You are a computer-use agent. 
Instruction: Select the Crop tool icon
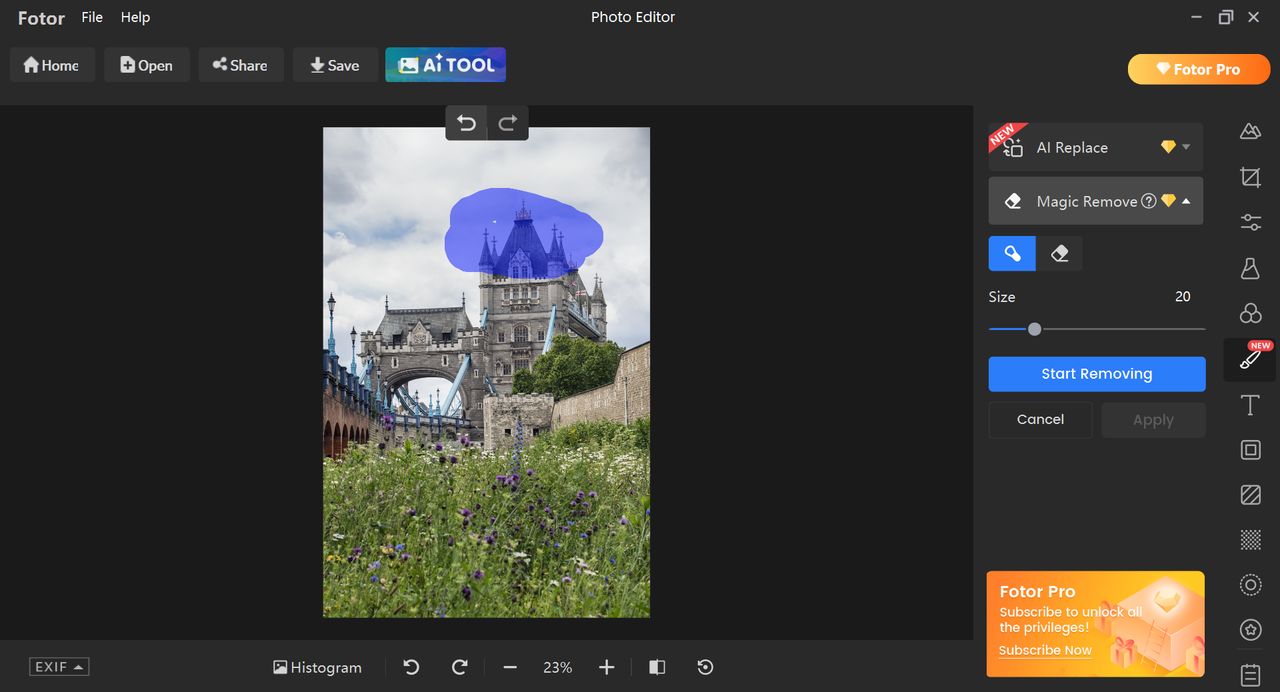click(x=1250, y=177)
